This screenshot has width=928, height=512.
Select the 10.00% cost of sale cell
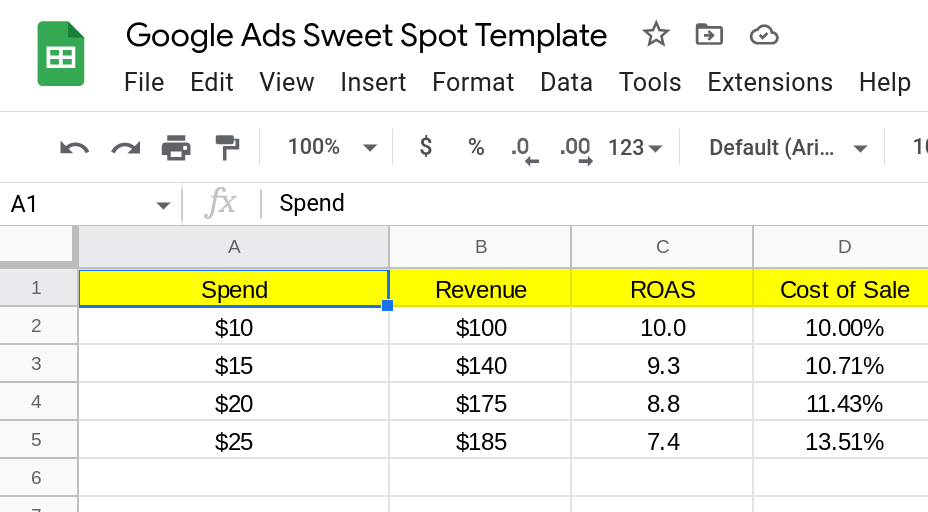coord(841,327)
